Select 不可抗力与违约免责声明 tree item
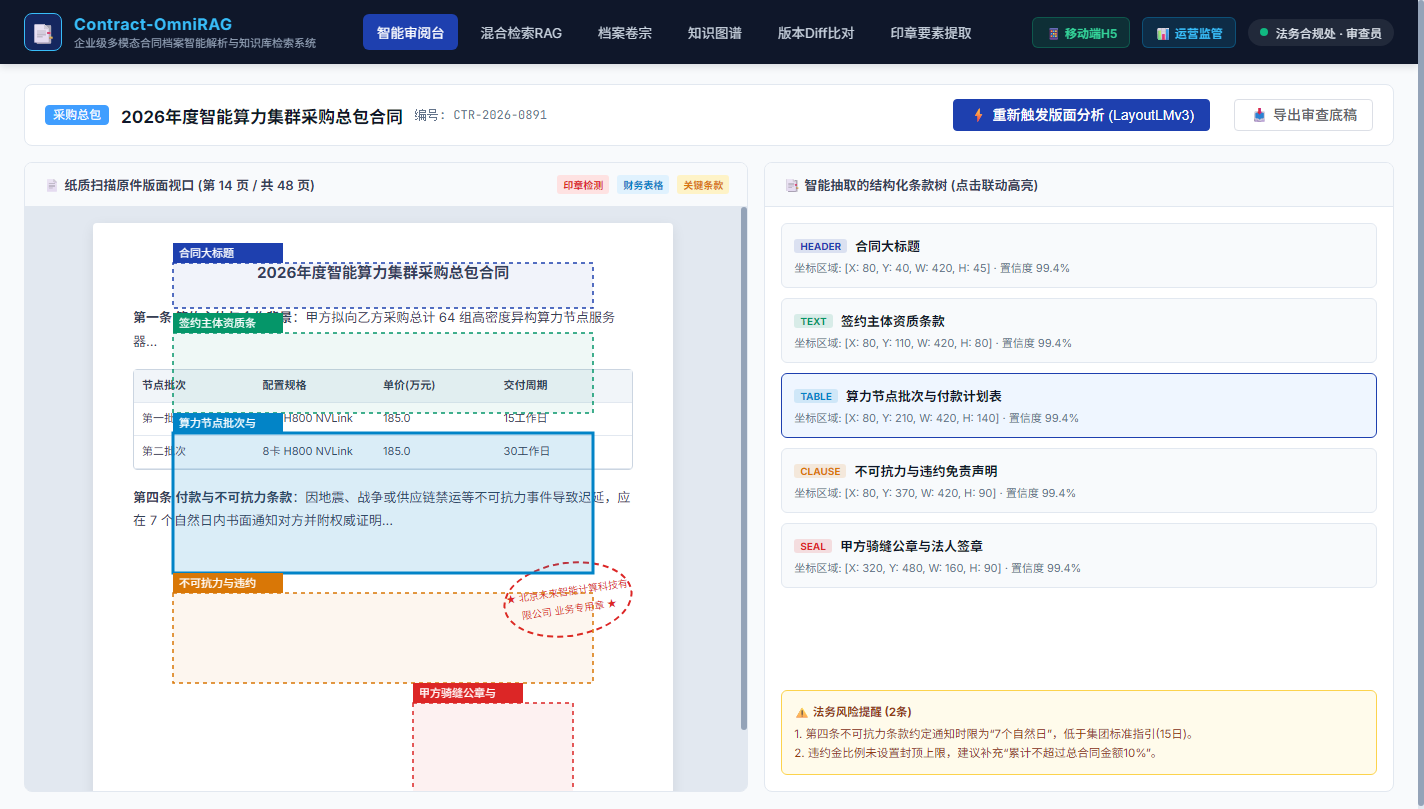Viewport: 1424px width, 809px height. tap(1079, 481)
